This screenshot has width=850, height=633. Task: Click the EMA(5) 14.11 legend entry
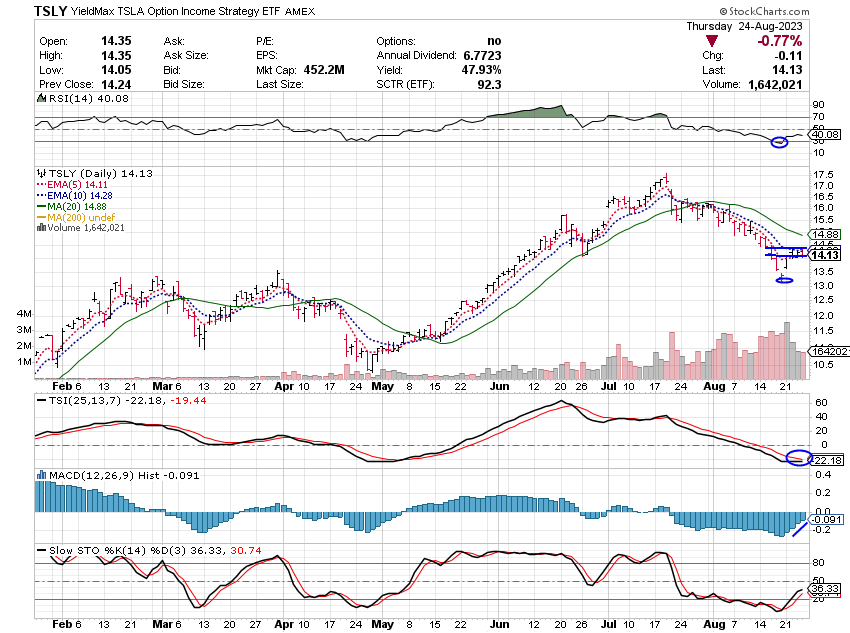[x=77, y=185]
